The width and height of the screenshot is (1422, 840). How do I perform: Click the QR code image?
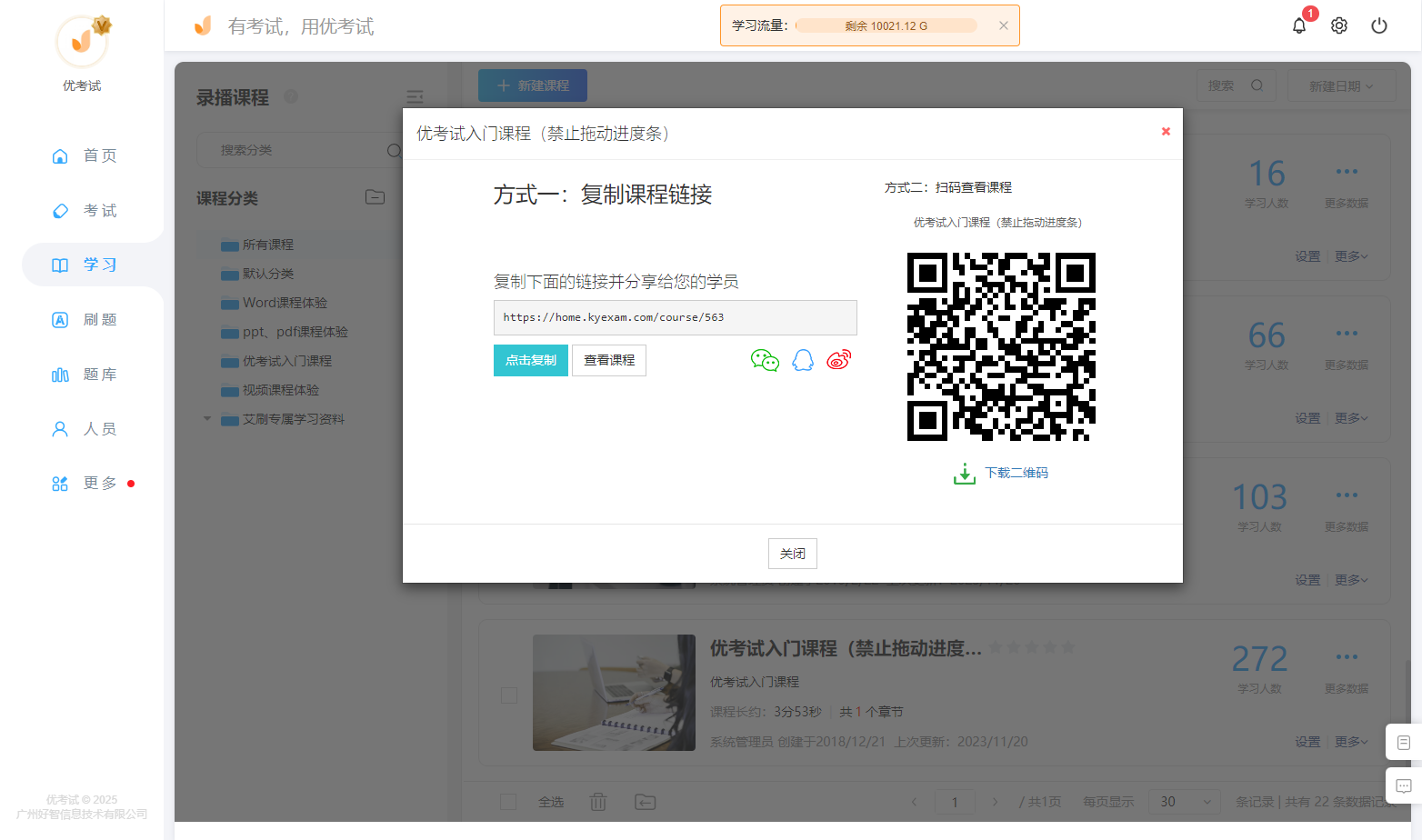coord(1001,347)
